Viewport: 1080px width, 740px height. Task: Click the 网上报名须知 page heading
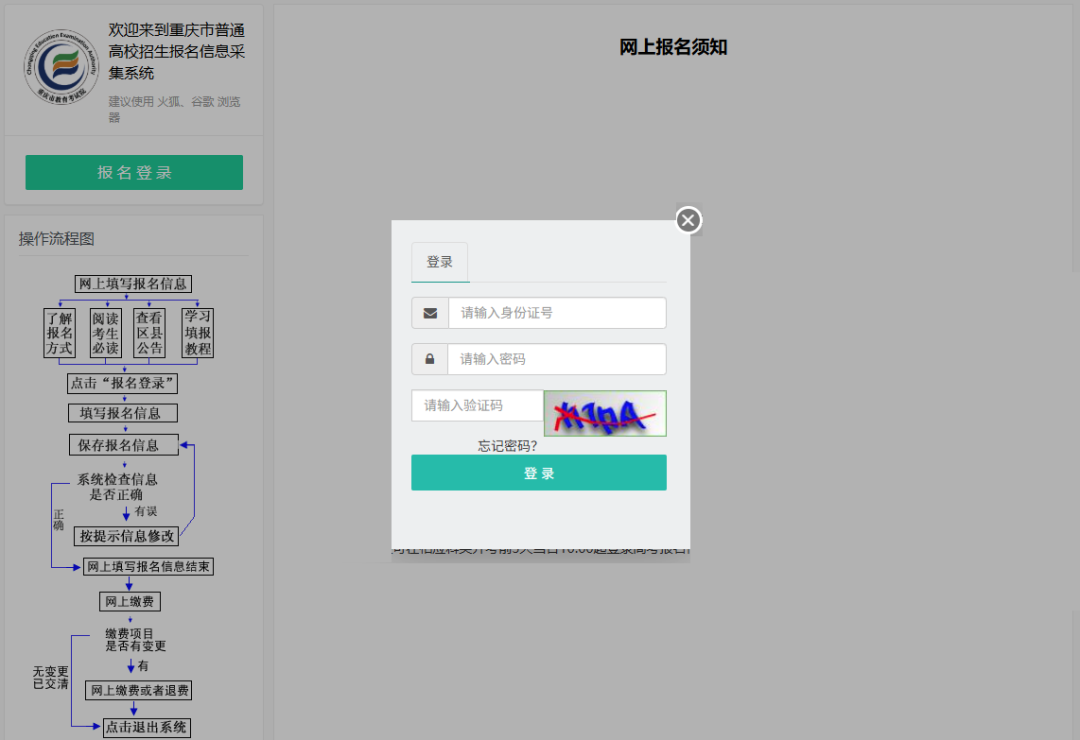click(x=673, y=45)
